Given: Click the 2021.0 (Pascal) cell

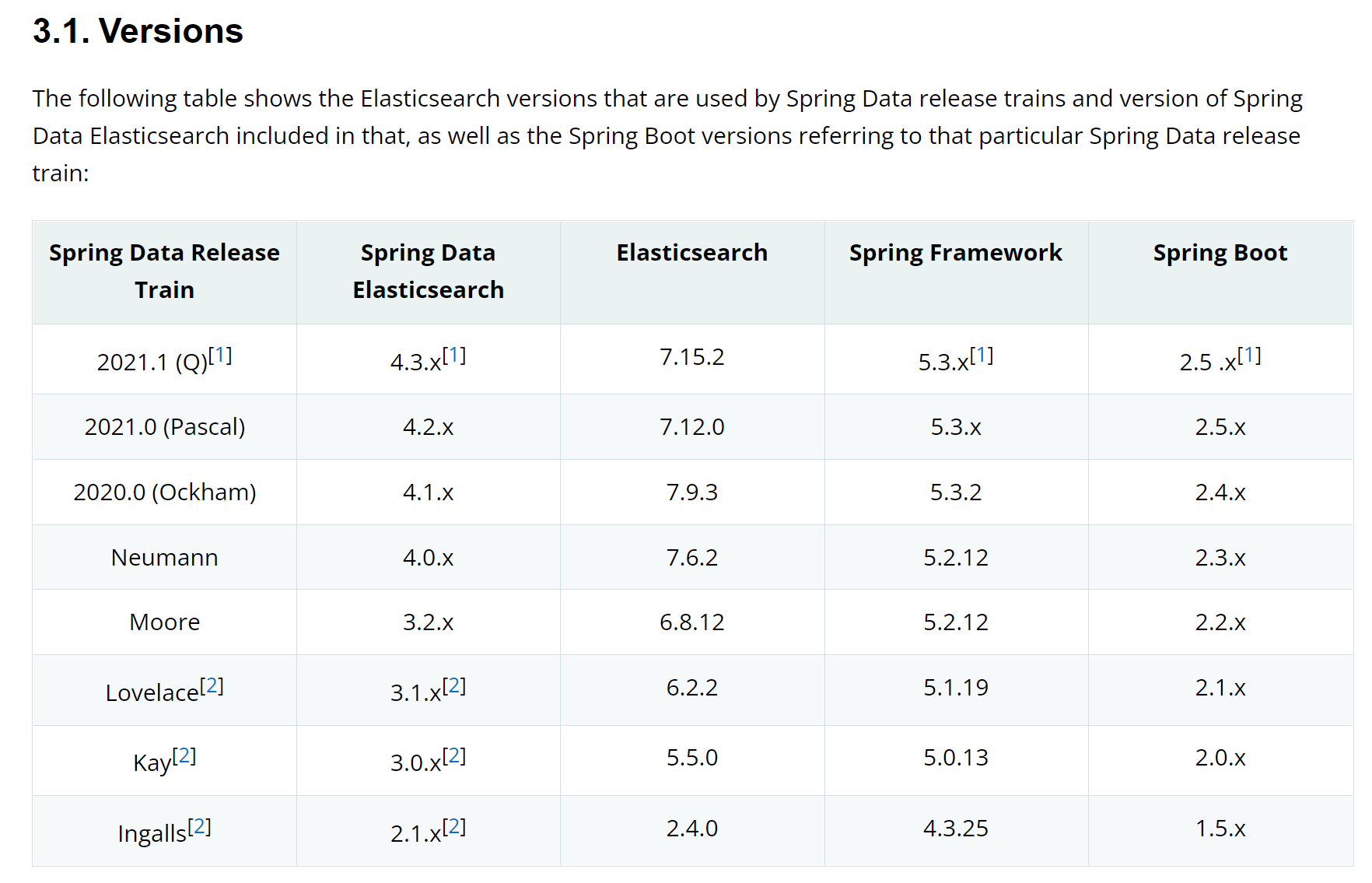Looking at the screenshot, I should [x=164, y=427].
